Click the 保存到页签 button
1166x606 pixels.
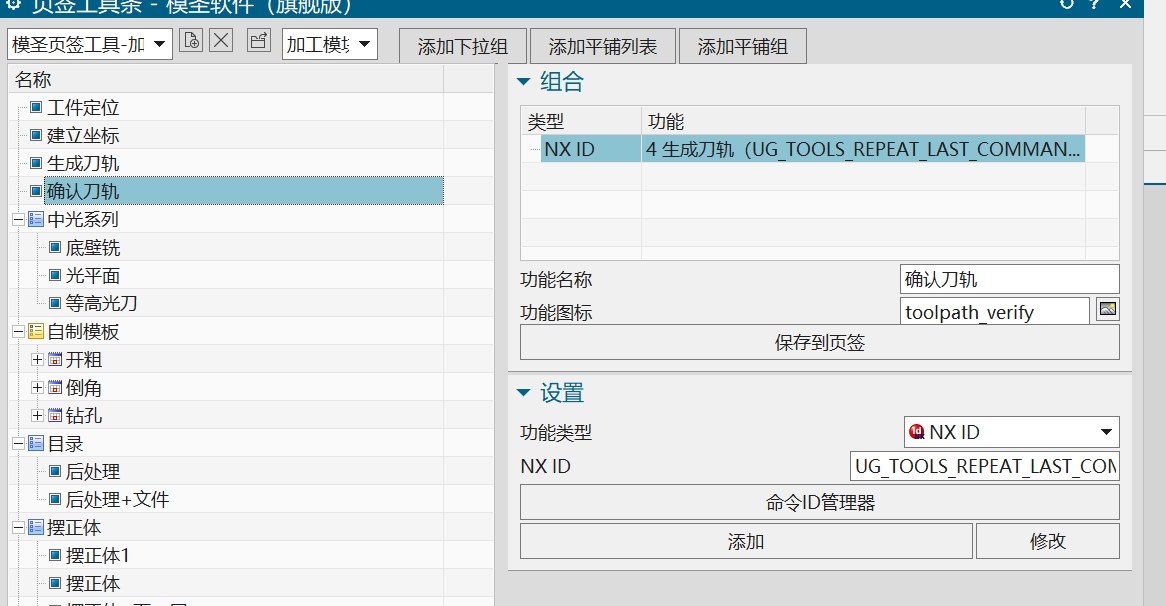[819, 343]
